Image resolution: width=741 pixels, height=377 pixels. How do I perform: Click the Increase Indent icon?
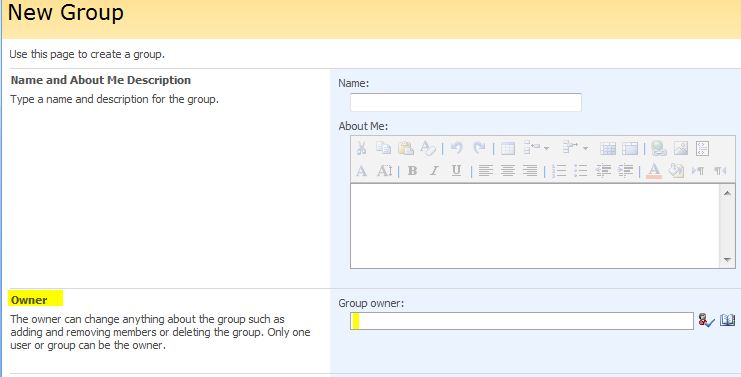click(x=626, y=171)
